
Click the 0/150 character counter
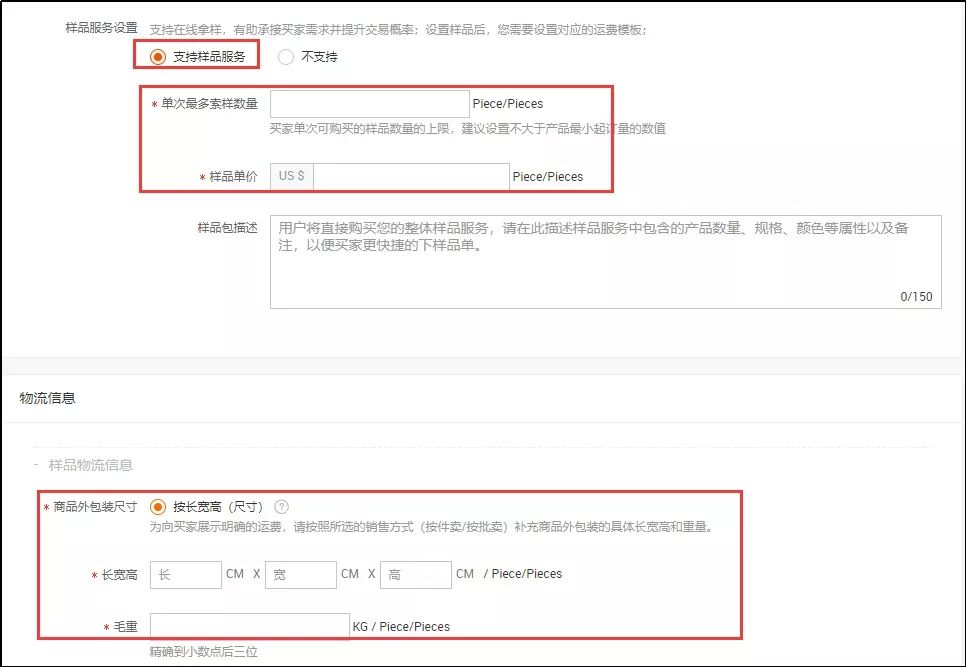point(917,296)
